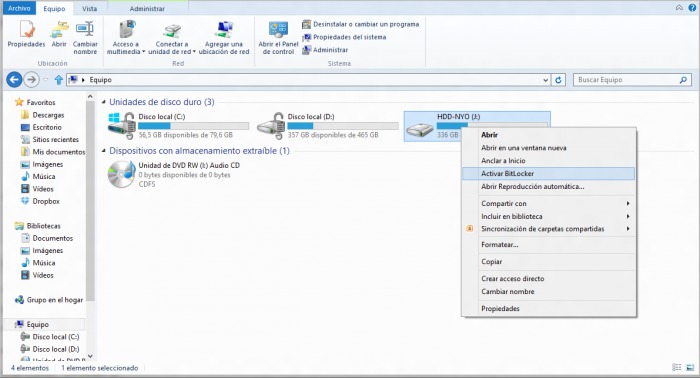Expand the address bar history dropdown
Viewport: 700px width, 378px height.
[545, 80]
